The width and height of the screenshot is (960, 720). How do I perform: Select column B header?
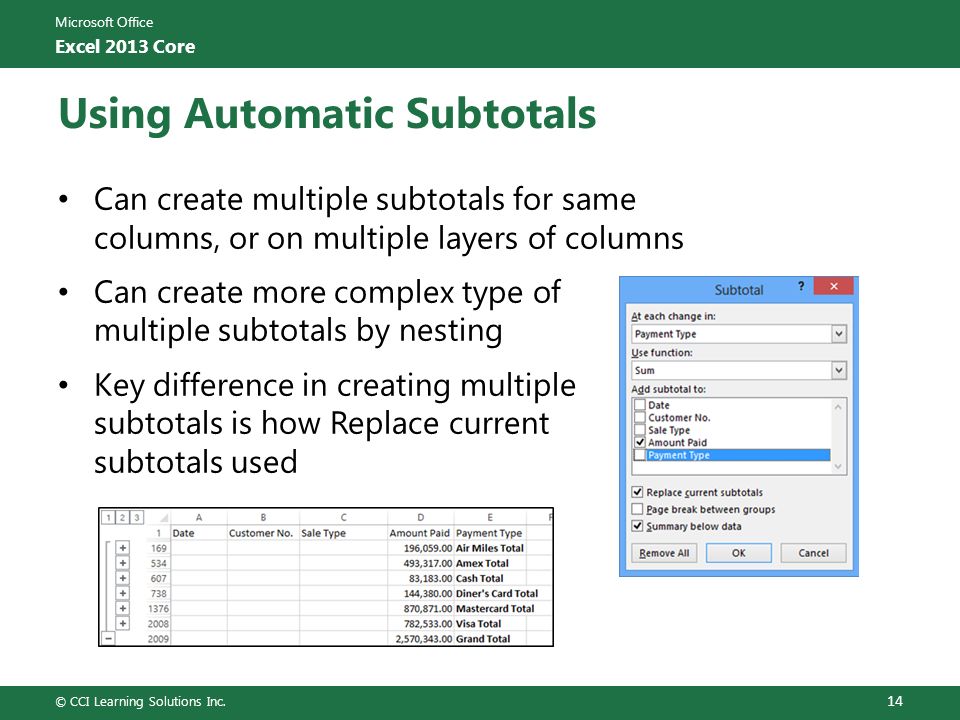pyautogui.click(x=263, y=517)
